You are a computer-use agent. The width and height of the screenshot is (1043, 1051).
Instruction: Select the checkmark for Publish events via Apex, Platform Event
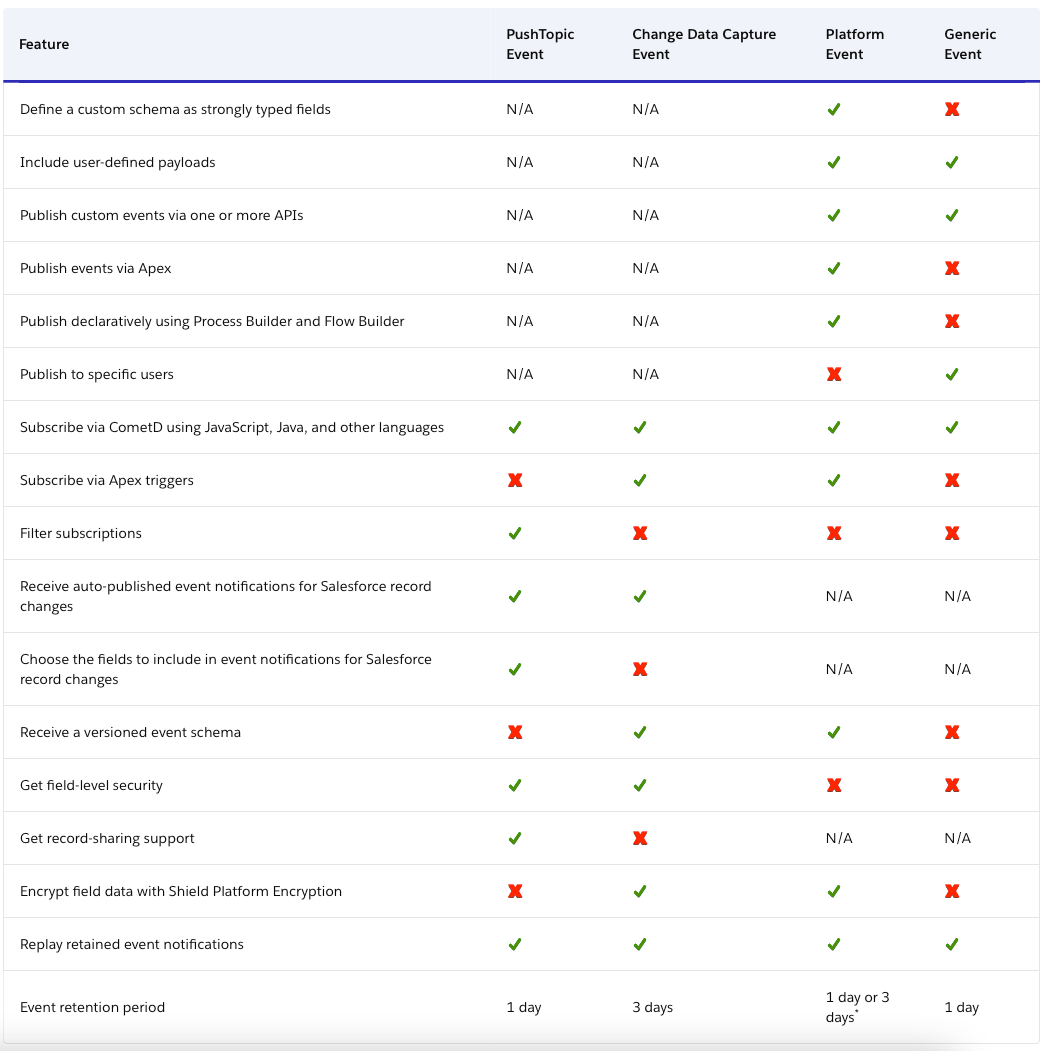click(834, 268)
